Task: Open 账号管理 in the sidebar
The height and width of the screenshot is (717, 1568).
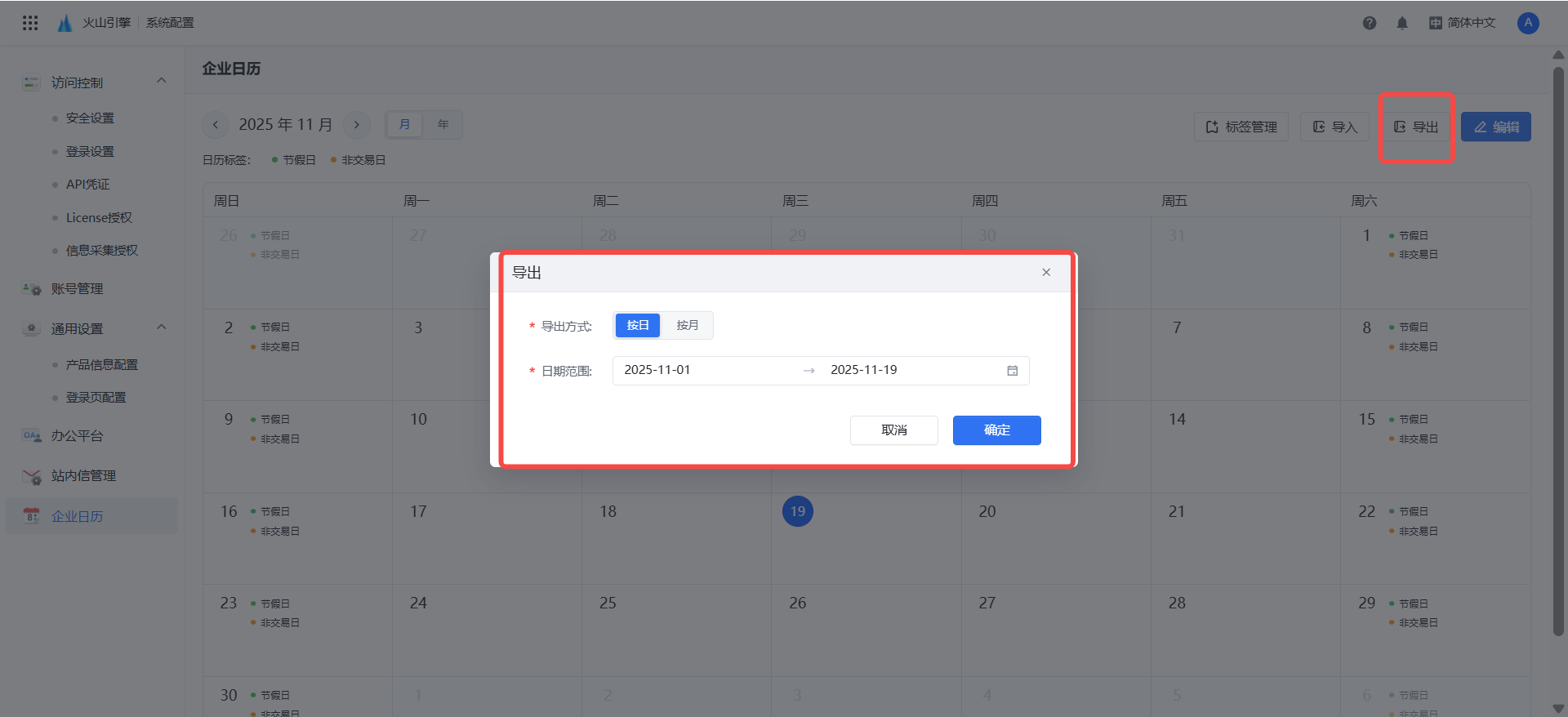Action: 78,289
